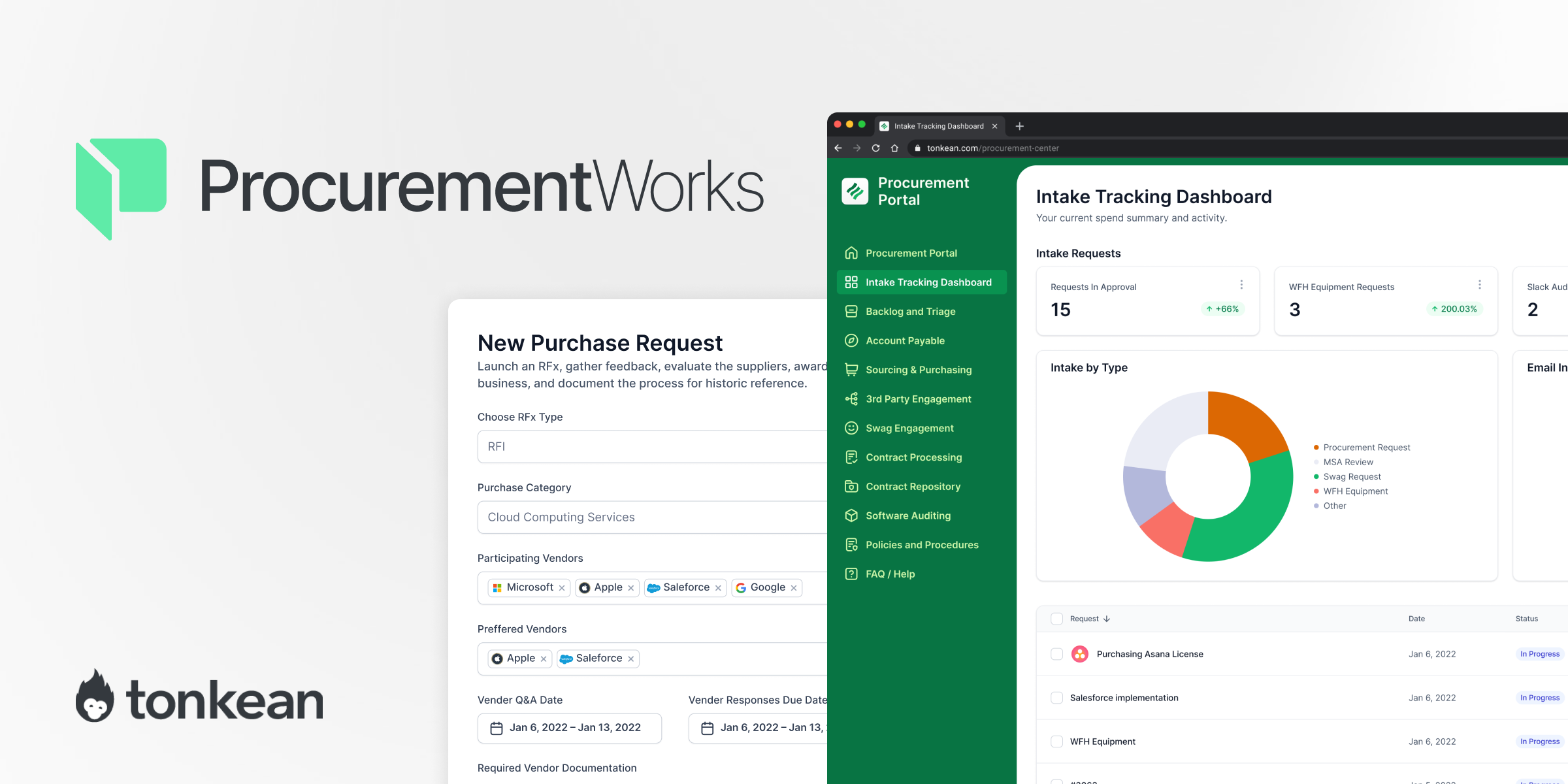Select the Intake Tracking Dashboard browser tab
The image size is (1568, 784).
click(939, 126)
